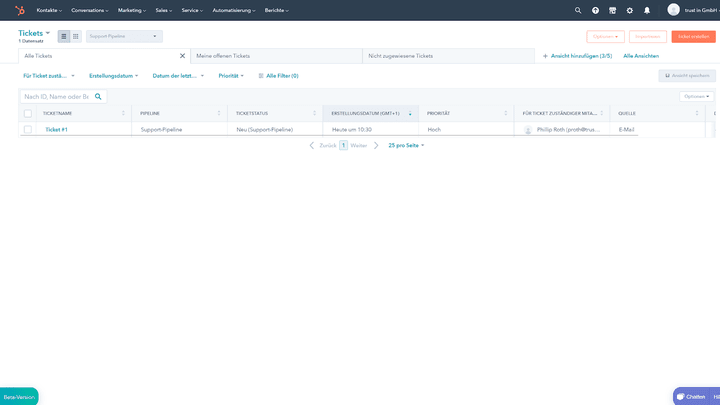Viewport: 720px width, 405px height.
Task: Open the Berichte menu
Action: pyautogui.click(x=276, y=10)
